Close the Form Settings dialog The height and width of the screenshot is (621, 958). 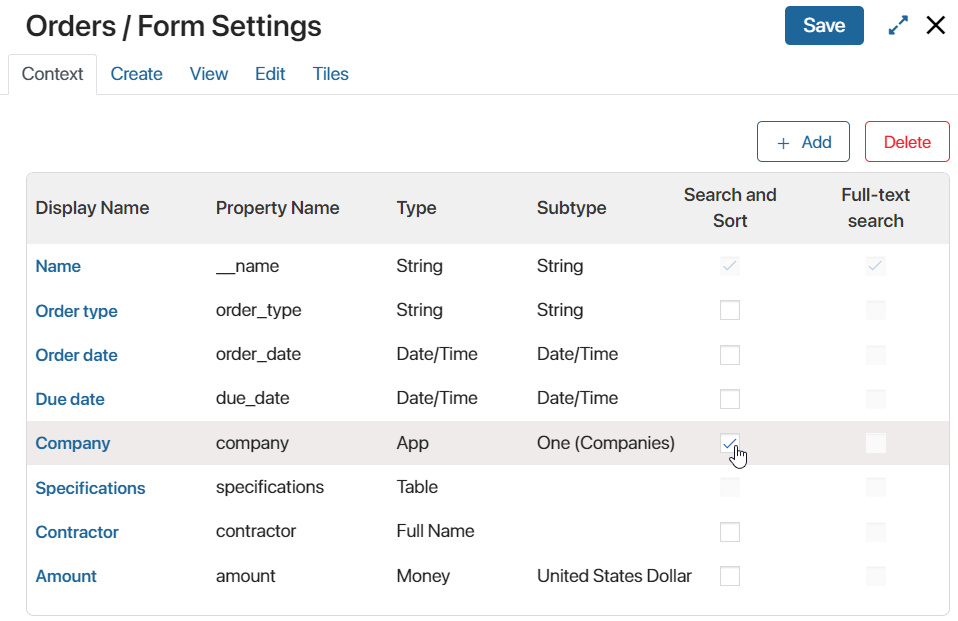(935, 26)
